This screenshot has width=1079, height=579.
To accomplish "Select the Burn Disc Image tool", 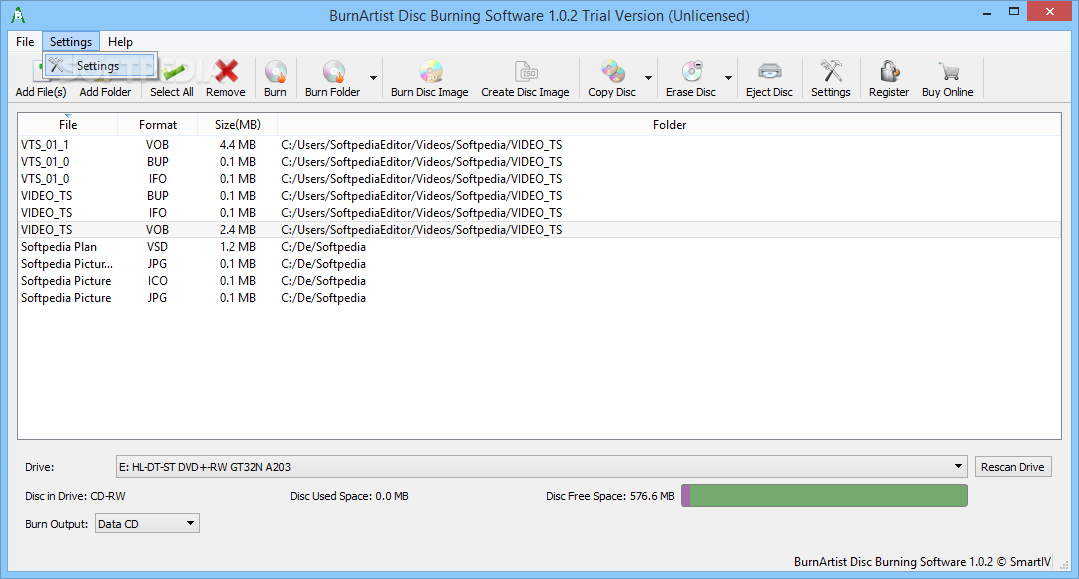I will [429, 78].
